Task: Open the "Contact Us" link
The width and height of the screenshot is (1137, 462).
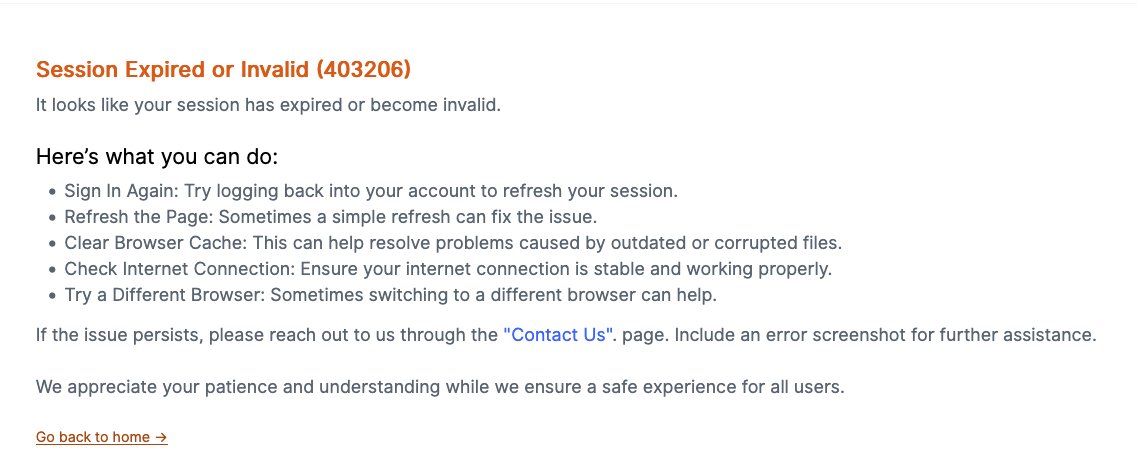Action: (557, 335)
